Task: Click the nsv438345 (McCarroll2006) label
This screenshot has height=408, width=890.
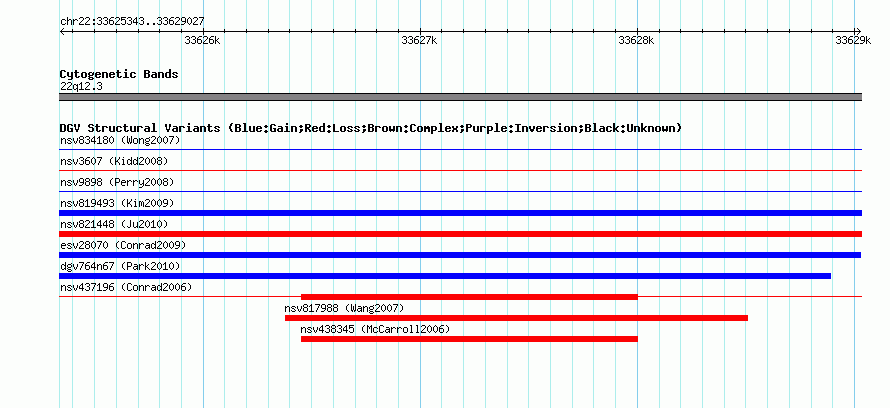Action: pyautogui.click(x=375, y=329)
